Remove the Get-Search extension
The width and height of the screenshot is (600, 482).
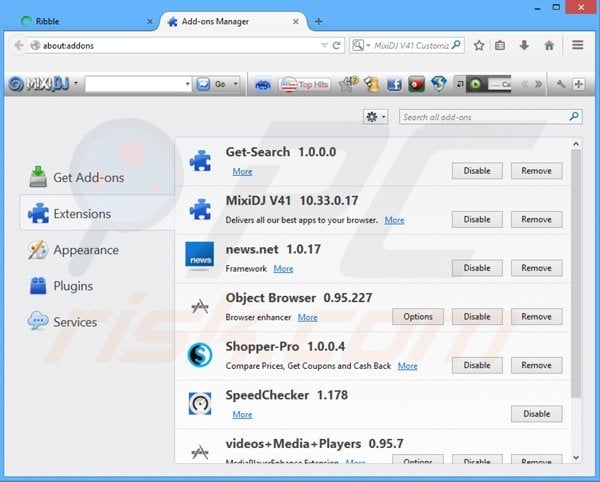click(x=536, y=171)
